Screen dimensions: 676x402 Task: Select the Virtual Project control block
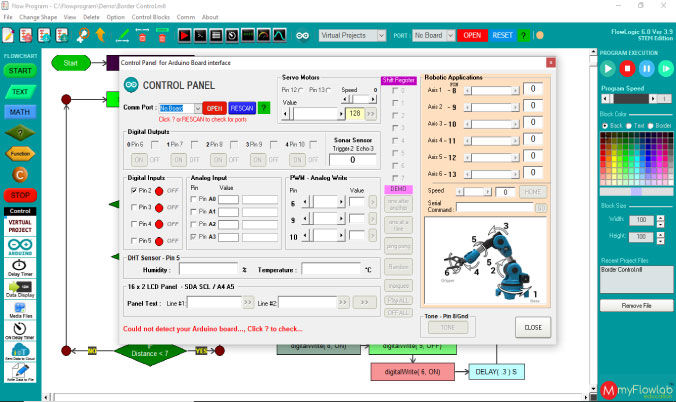click(20, 226)
